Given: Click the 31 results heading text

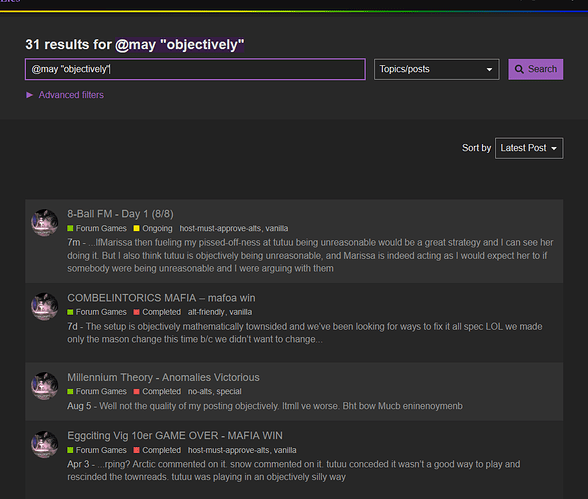Looking at the screenshot, I should (x=135, y=45).
